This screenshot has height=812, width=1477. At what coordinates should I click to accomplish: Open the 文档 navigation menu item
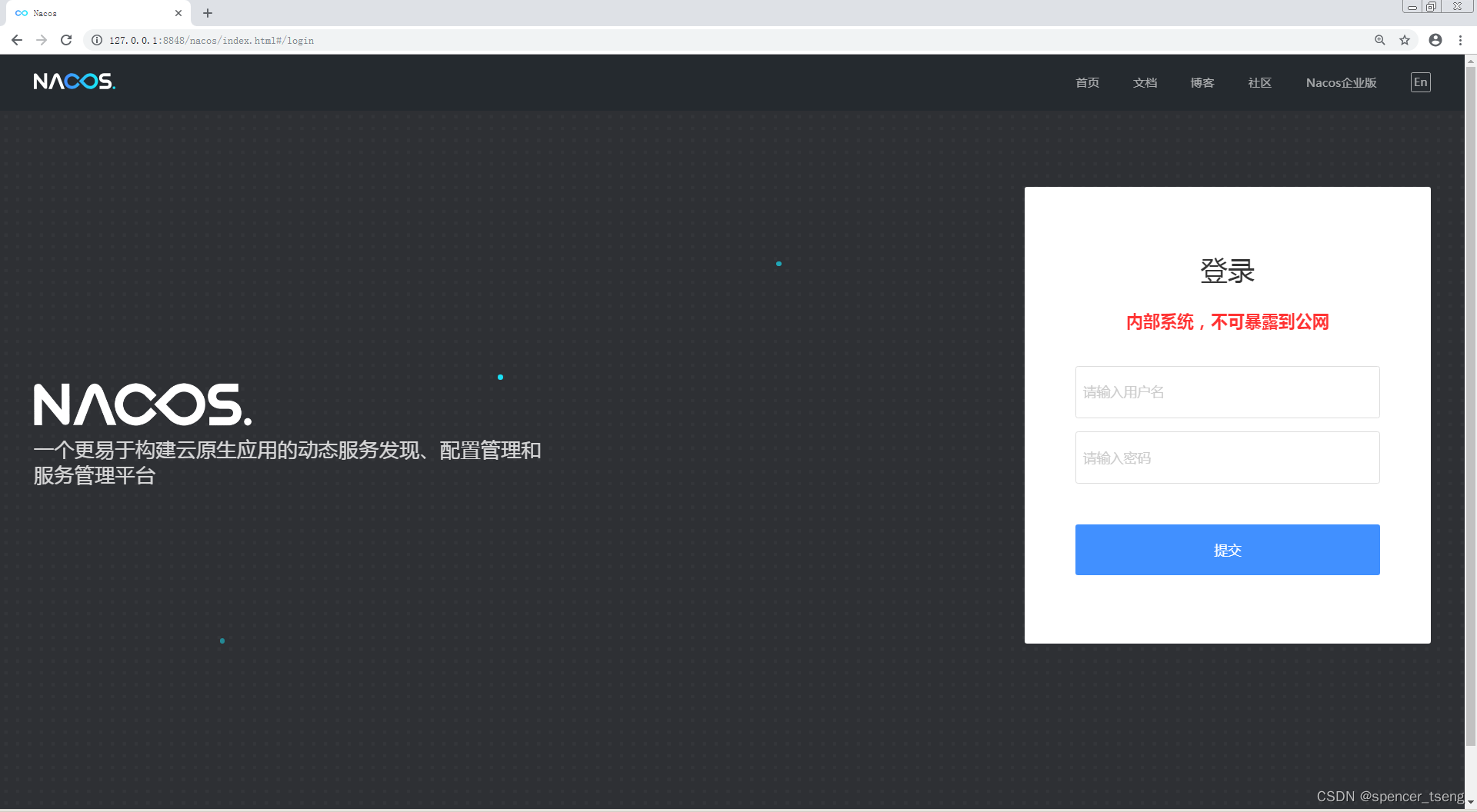click(x=1145, y=82)
